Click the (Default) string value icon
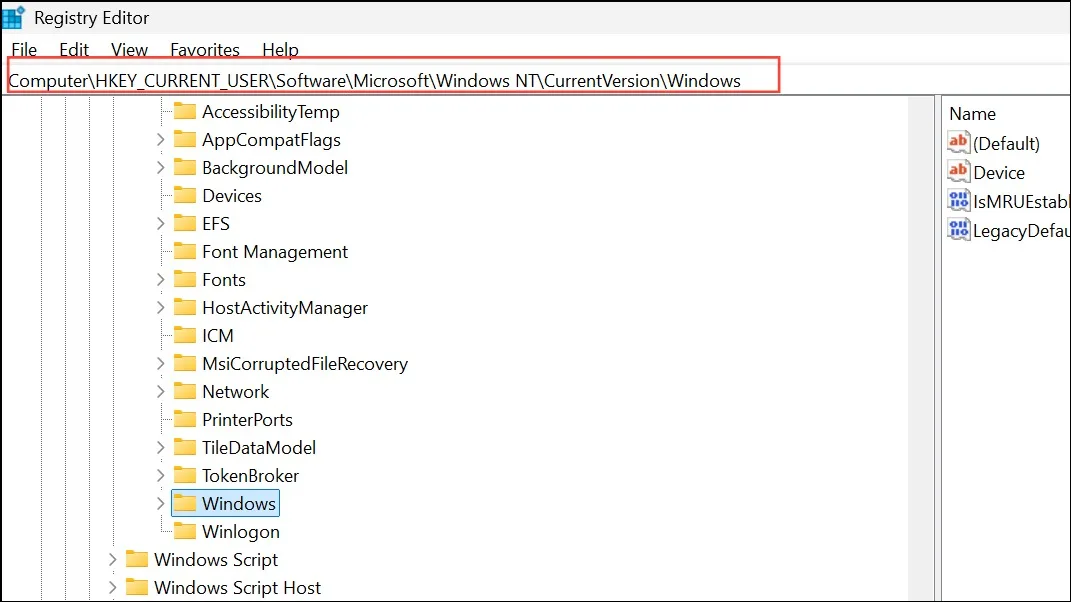The width and height of the screenshot is (1071, 602). 958,142
